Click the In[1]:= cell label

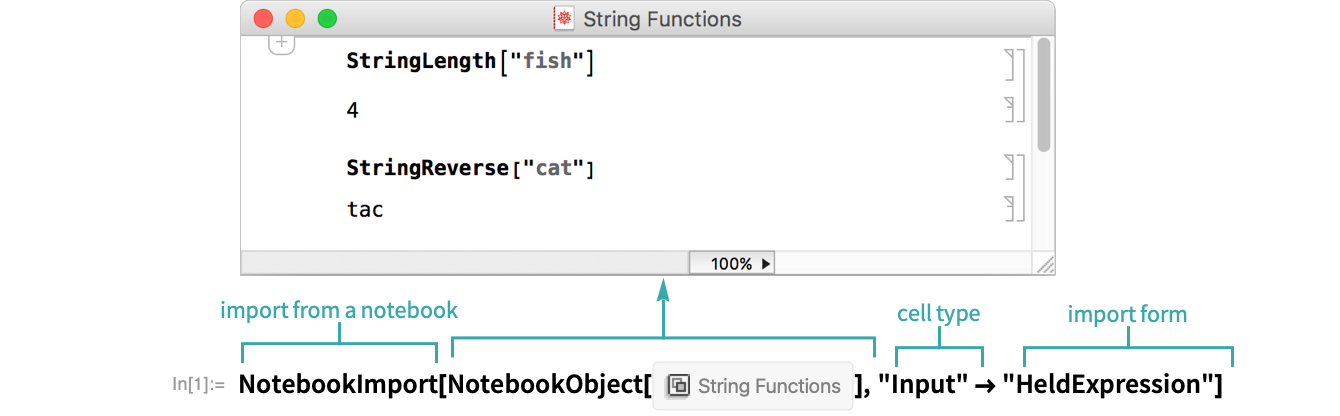199,384
